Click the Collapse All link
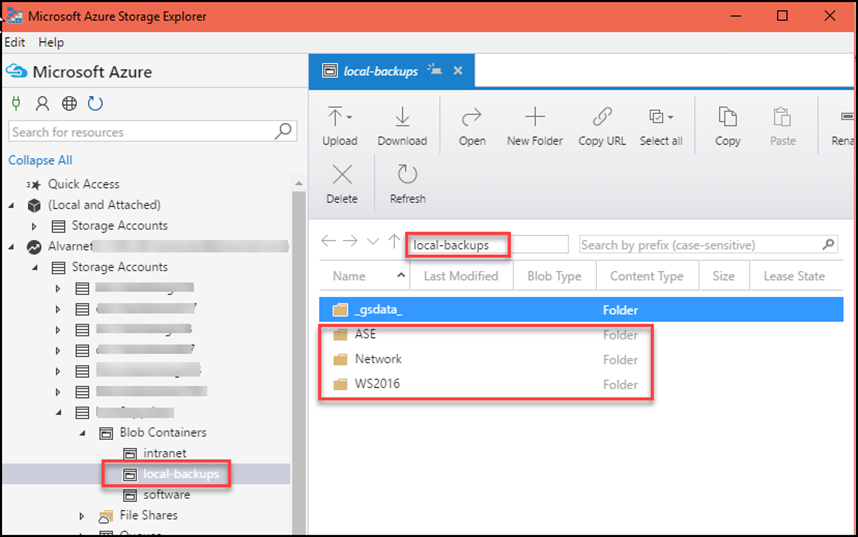 (x=40, y=160)
